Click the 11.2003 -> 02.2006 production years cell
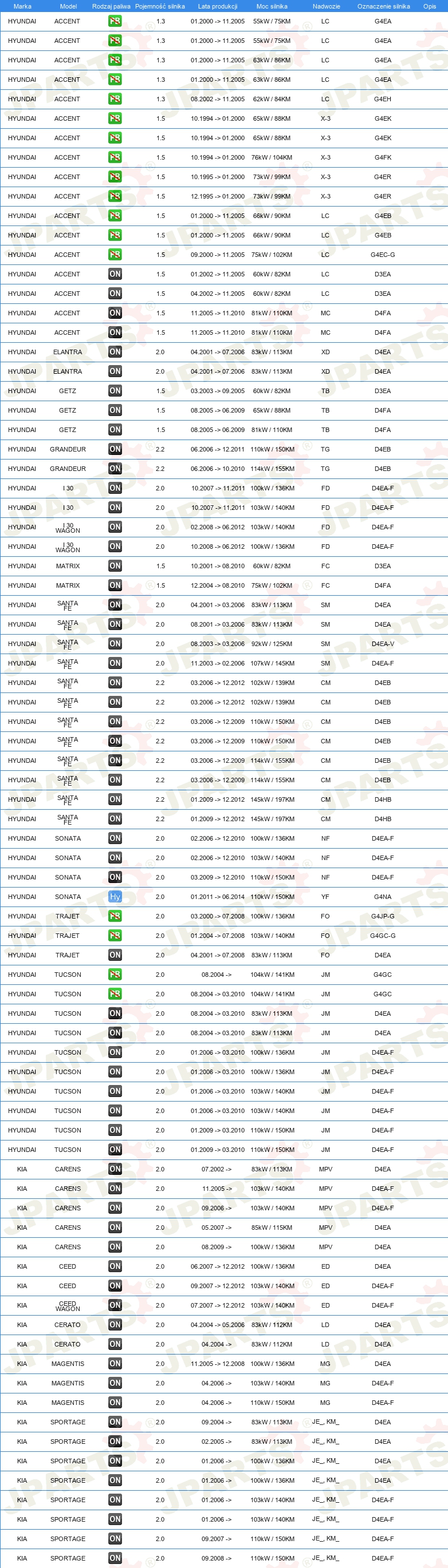The width and height of the screenshot is (448, 1568). click(x=218, y=663)
